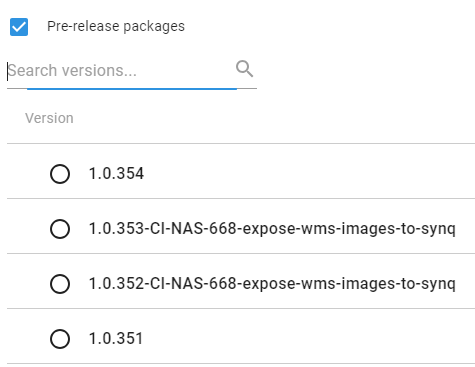Select the radio button for 1.0.353-CI-NAS-668
Screen dimensions: 475x367
(x=60, y=229)
